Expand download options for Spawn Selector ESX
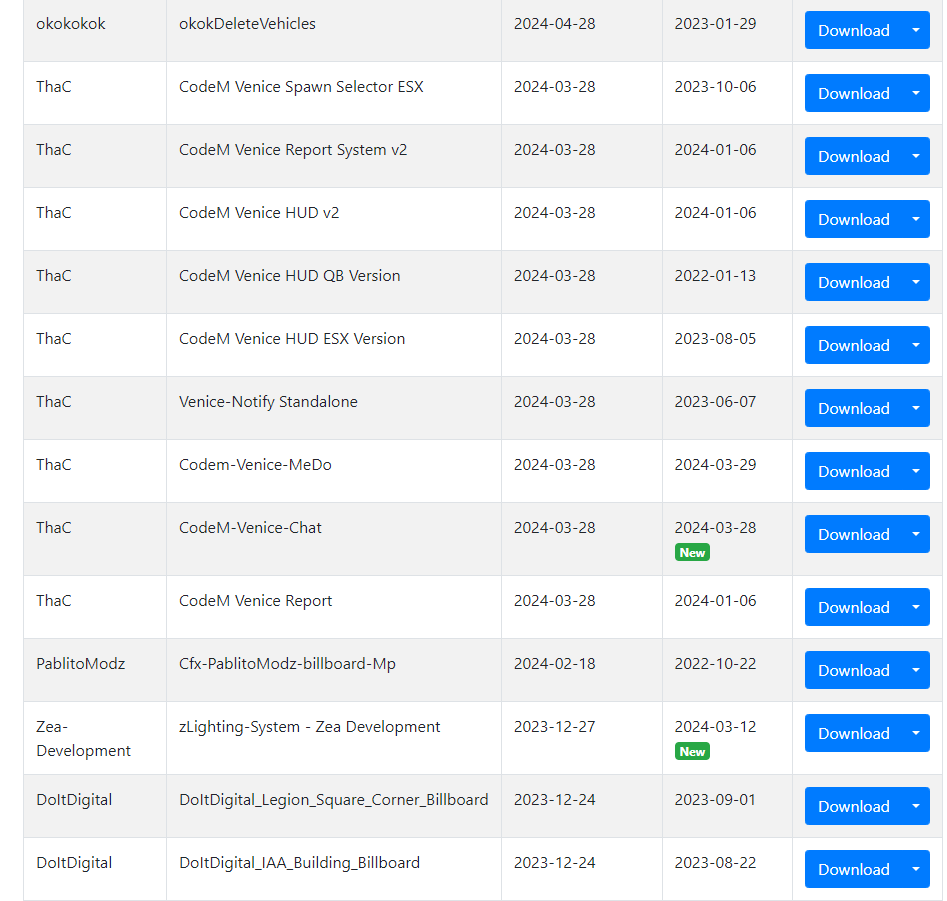The image size is (947, 901). click(916, 93)
